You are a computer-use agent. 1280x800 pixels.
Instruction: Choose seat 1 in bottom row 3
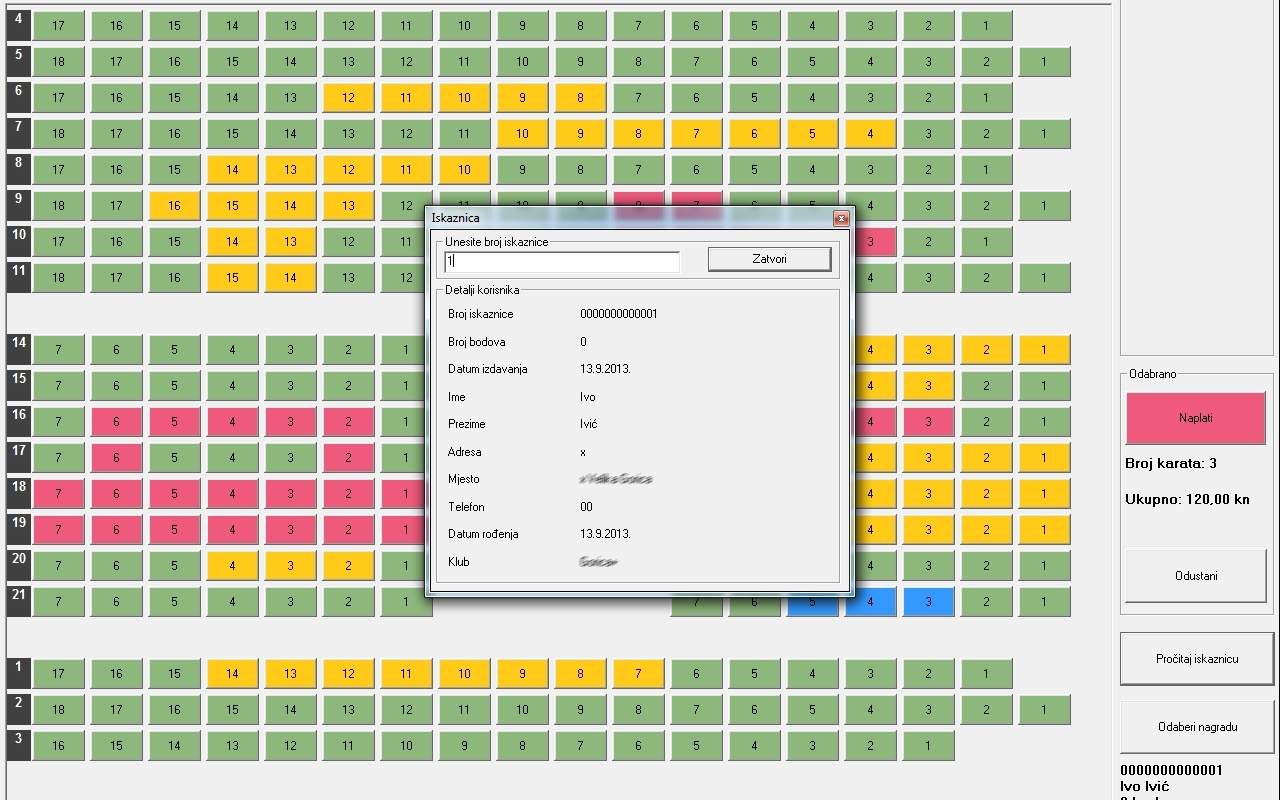[x=928, y=746]
